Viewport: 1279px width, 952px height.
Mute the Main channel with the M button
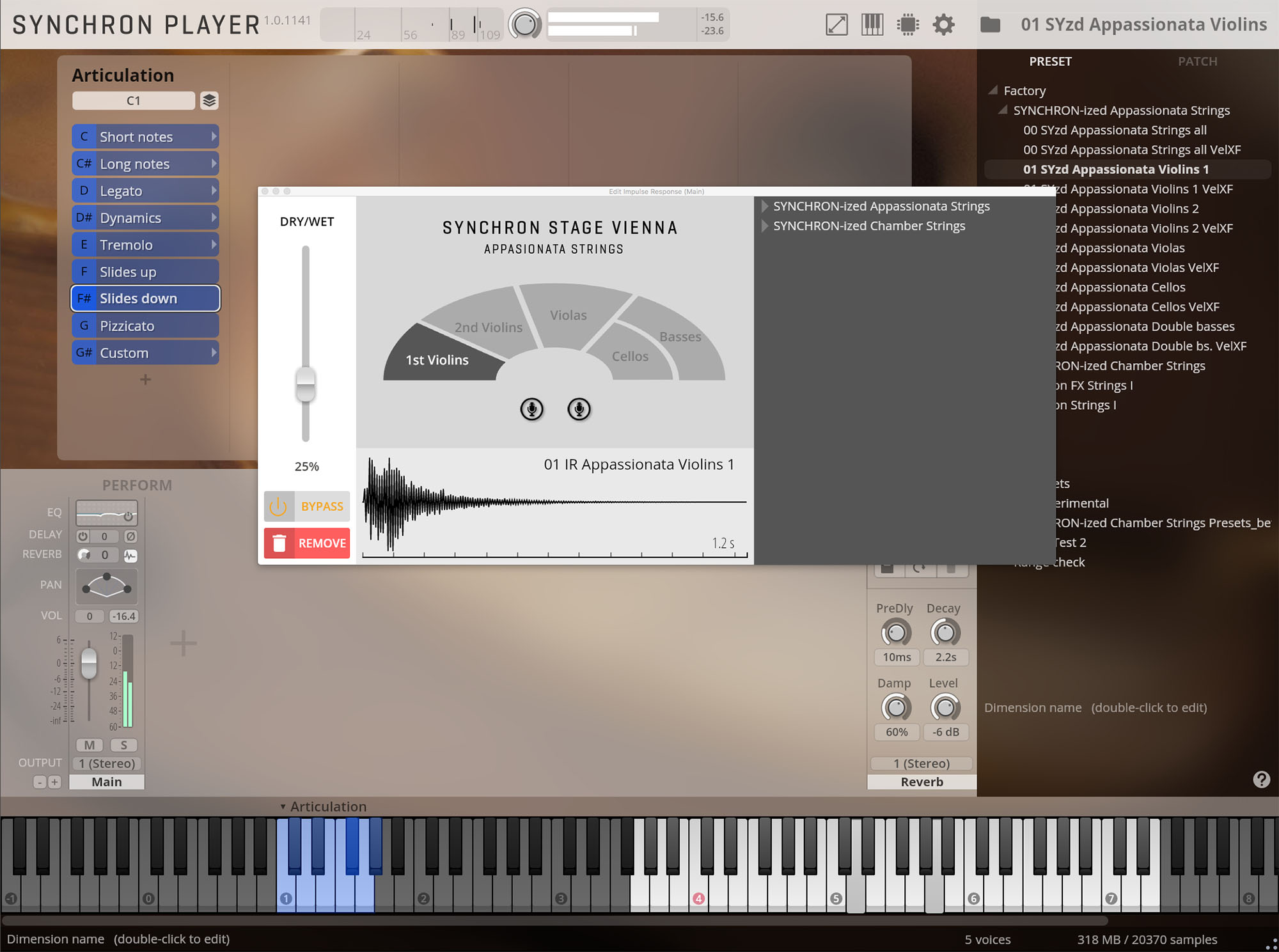click(x=89, y=745)
